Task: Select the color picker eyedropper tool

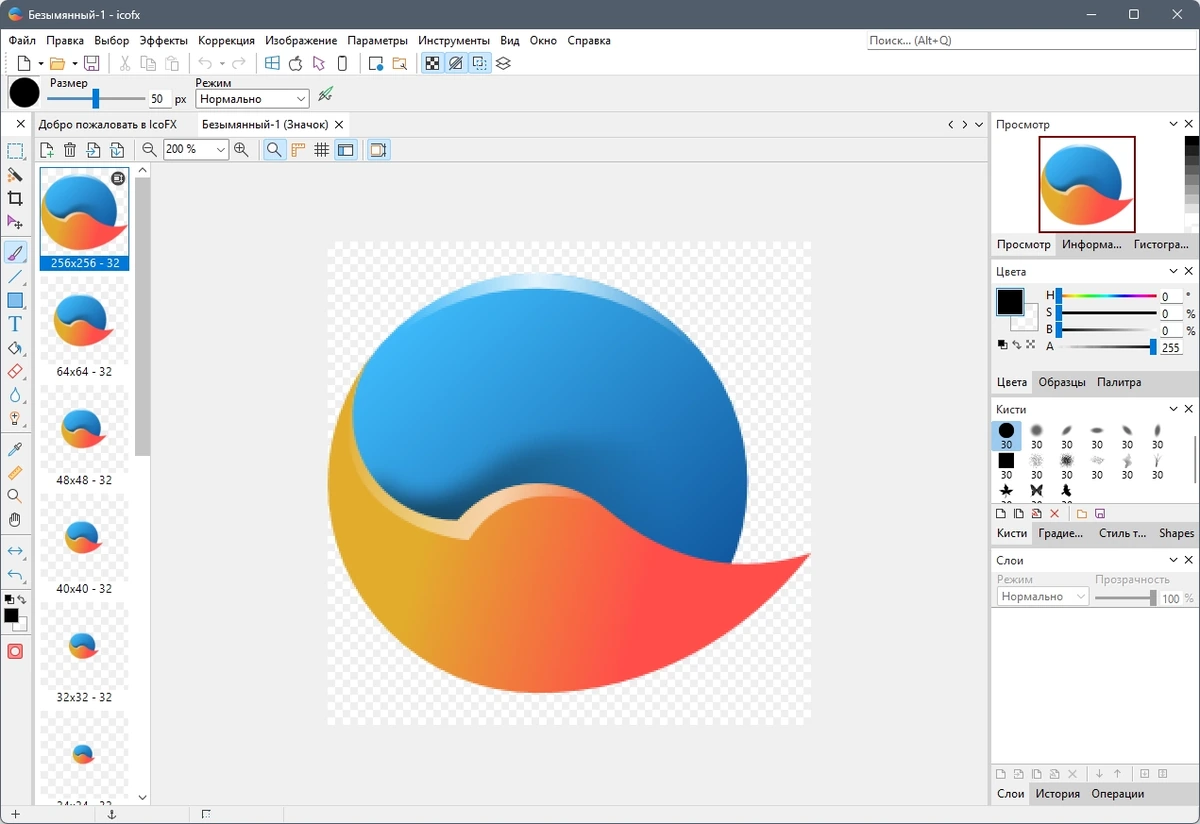Action: coord(15,448)
